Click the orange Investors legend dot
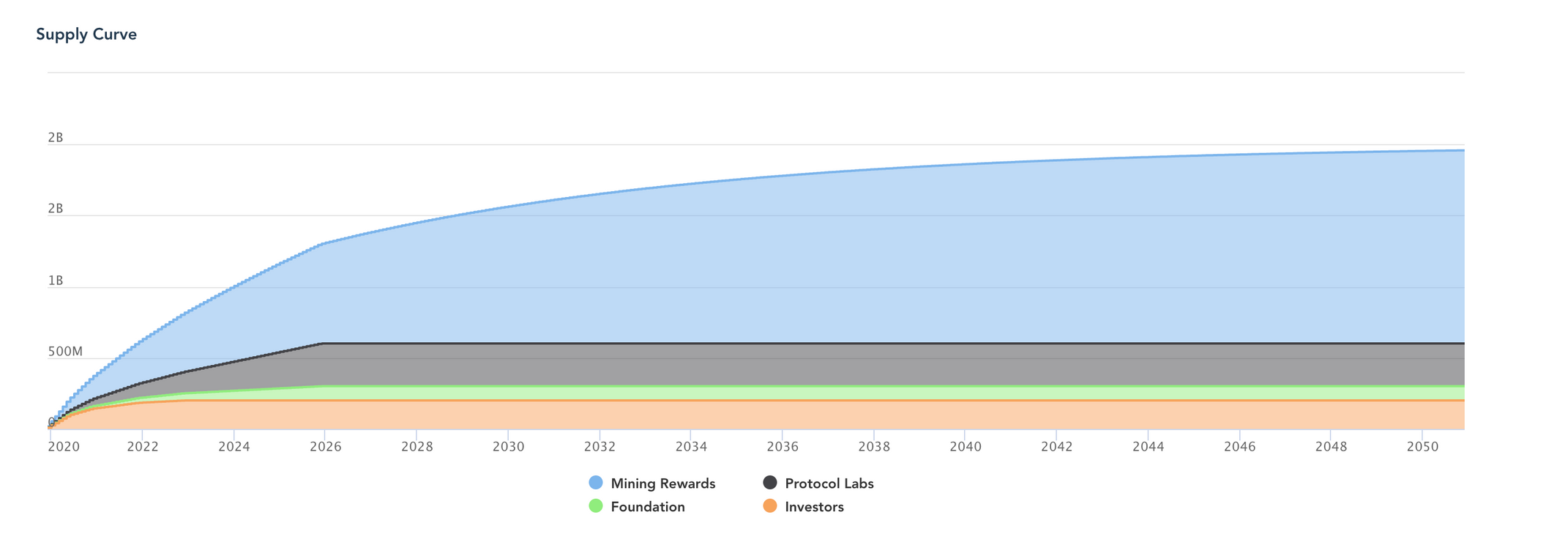The width and height of the screenshot is (1568, 537). pyautogui.click(x=770, y=506)
